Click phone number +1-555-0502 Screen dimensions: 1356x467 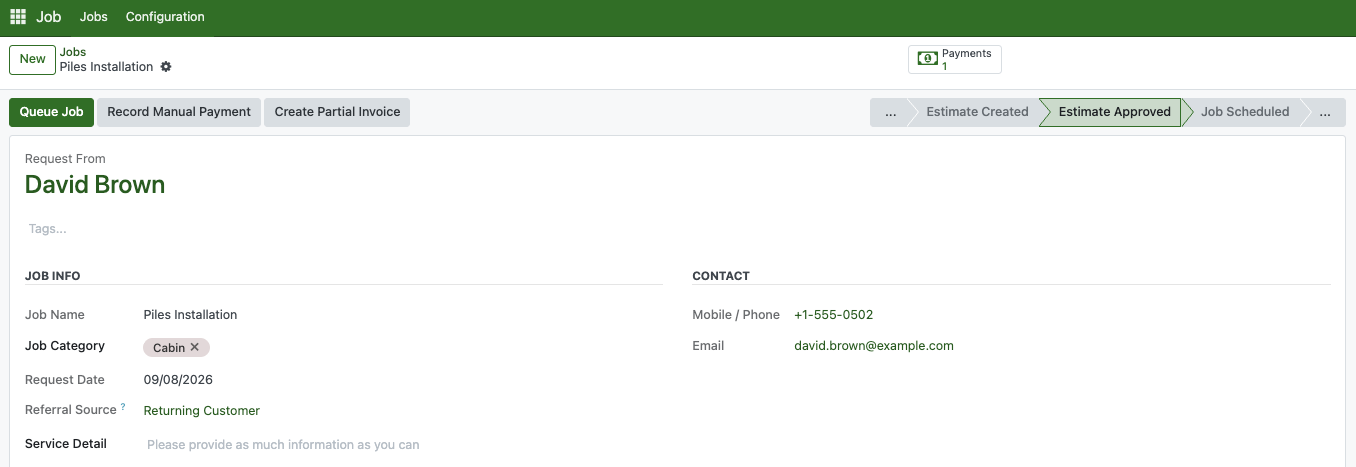pyautogui.click(x=834, y=315)
